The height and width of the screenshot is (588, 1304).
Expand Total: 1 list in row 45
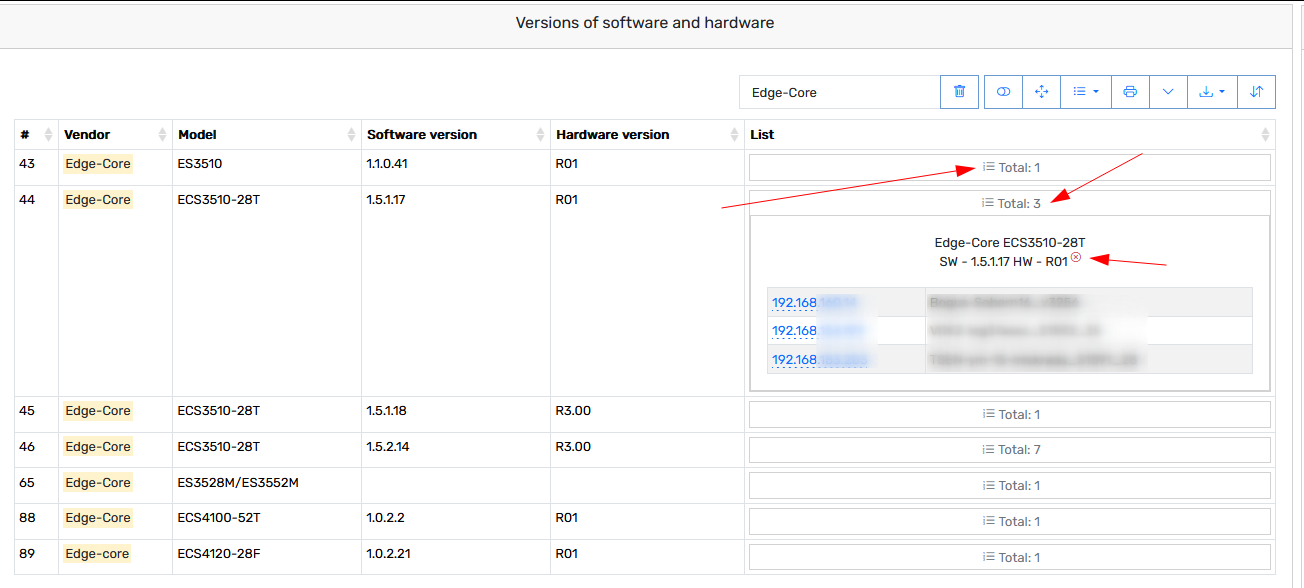pos(1010,415)
